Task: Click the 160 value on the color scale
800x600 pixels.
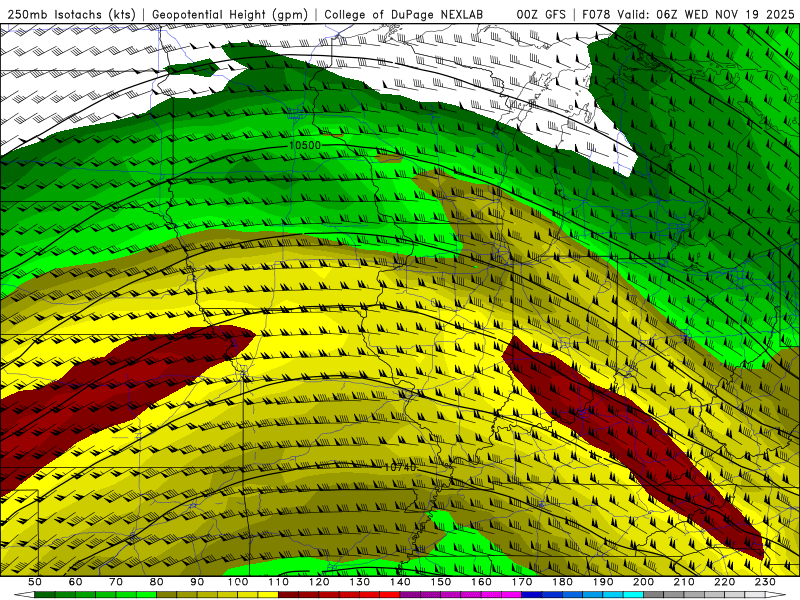Action: pos(481,582)
